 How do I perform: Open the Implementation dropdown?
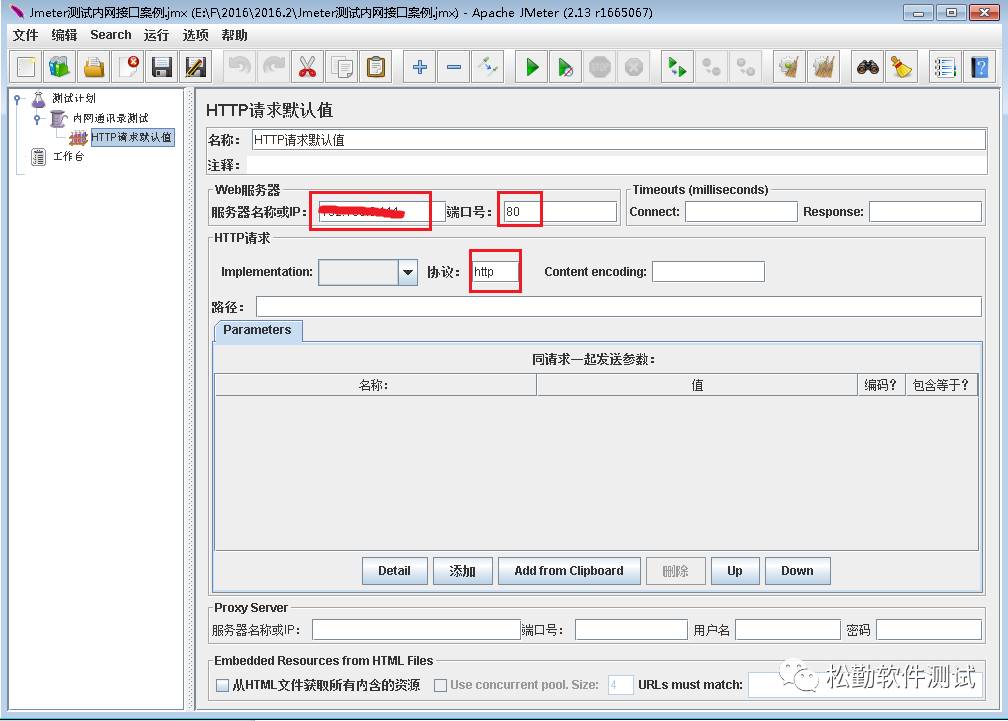tap(408, 272)
